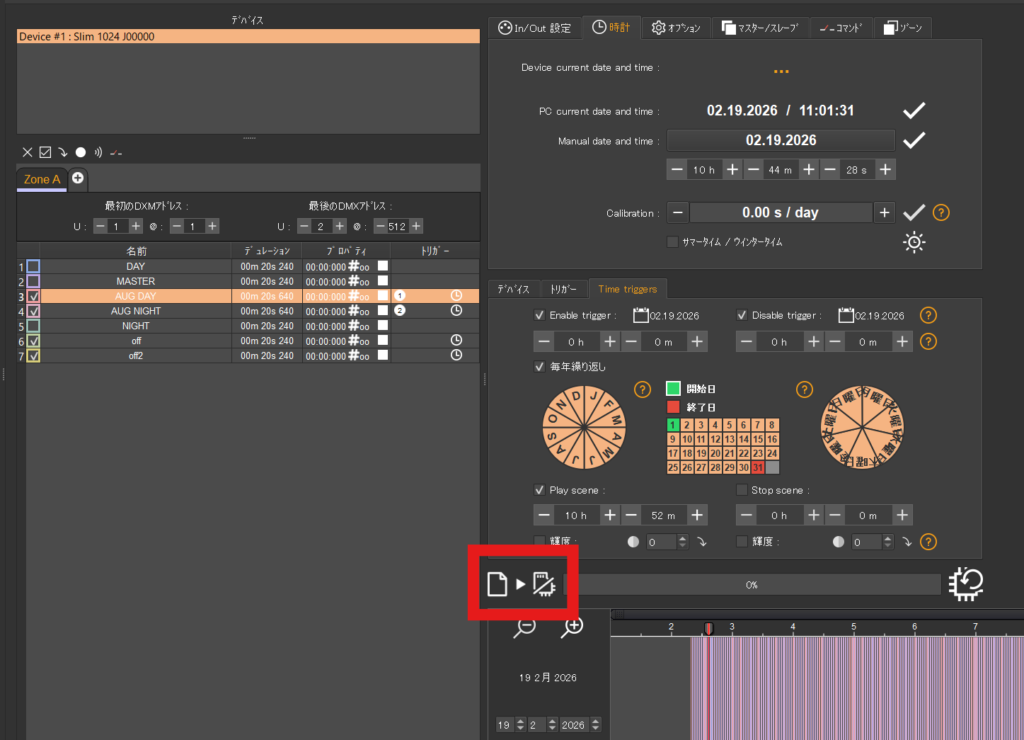This screenshot has height=740, width=1024.
Task: Decrease the Calibration value with minus
Action: tap(678, 212)
